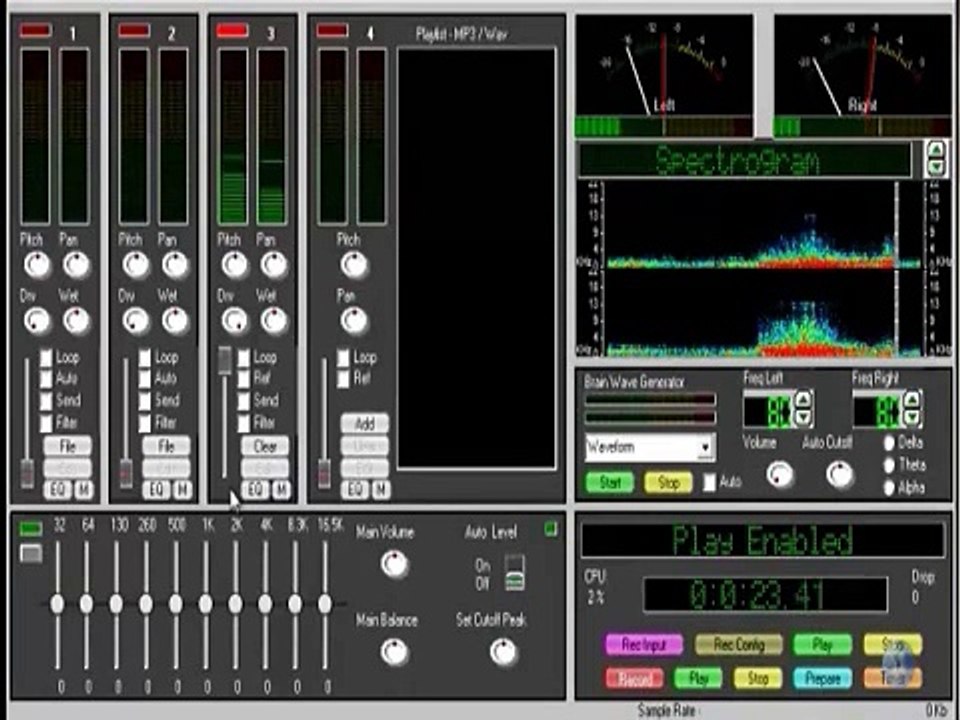Click Play button next to Record
The width and height of the screenshot is (960, 720).
tap(698, 678)
